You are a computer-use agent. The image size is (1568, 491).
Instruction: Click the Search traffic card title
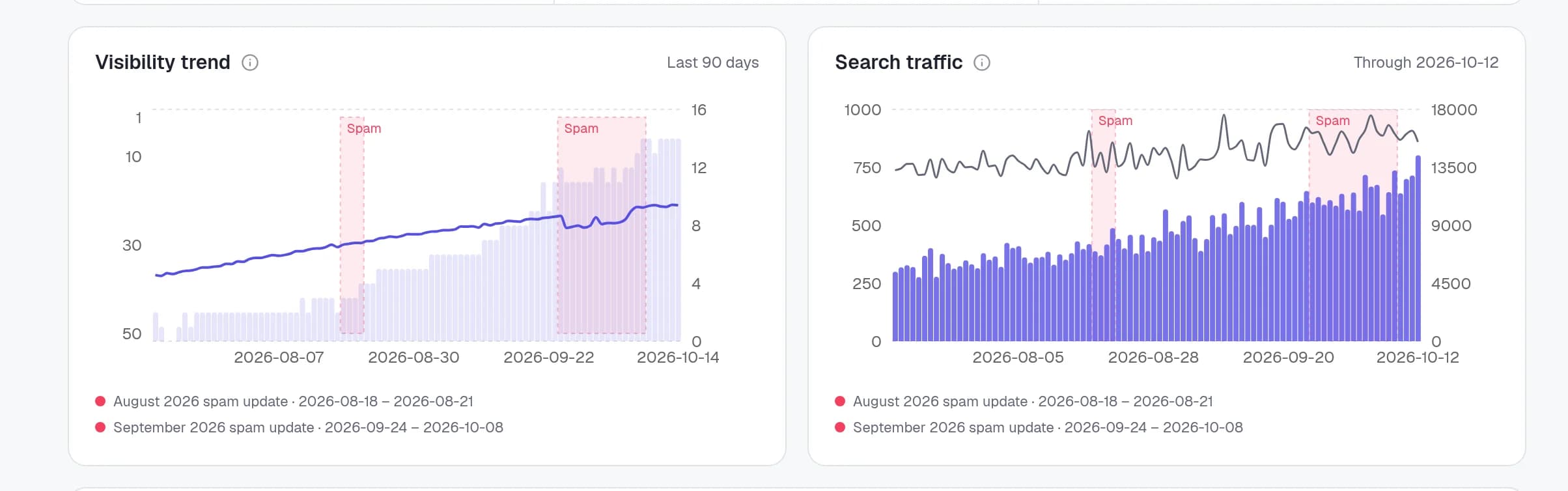point(899,63)
